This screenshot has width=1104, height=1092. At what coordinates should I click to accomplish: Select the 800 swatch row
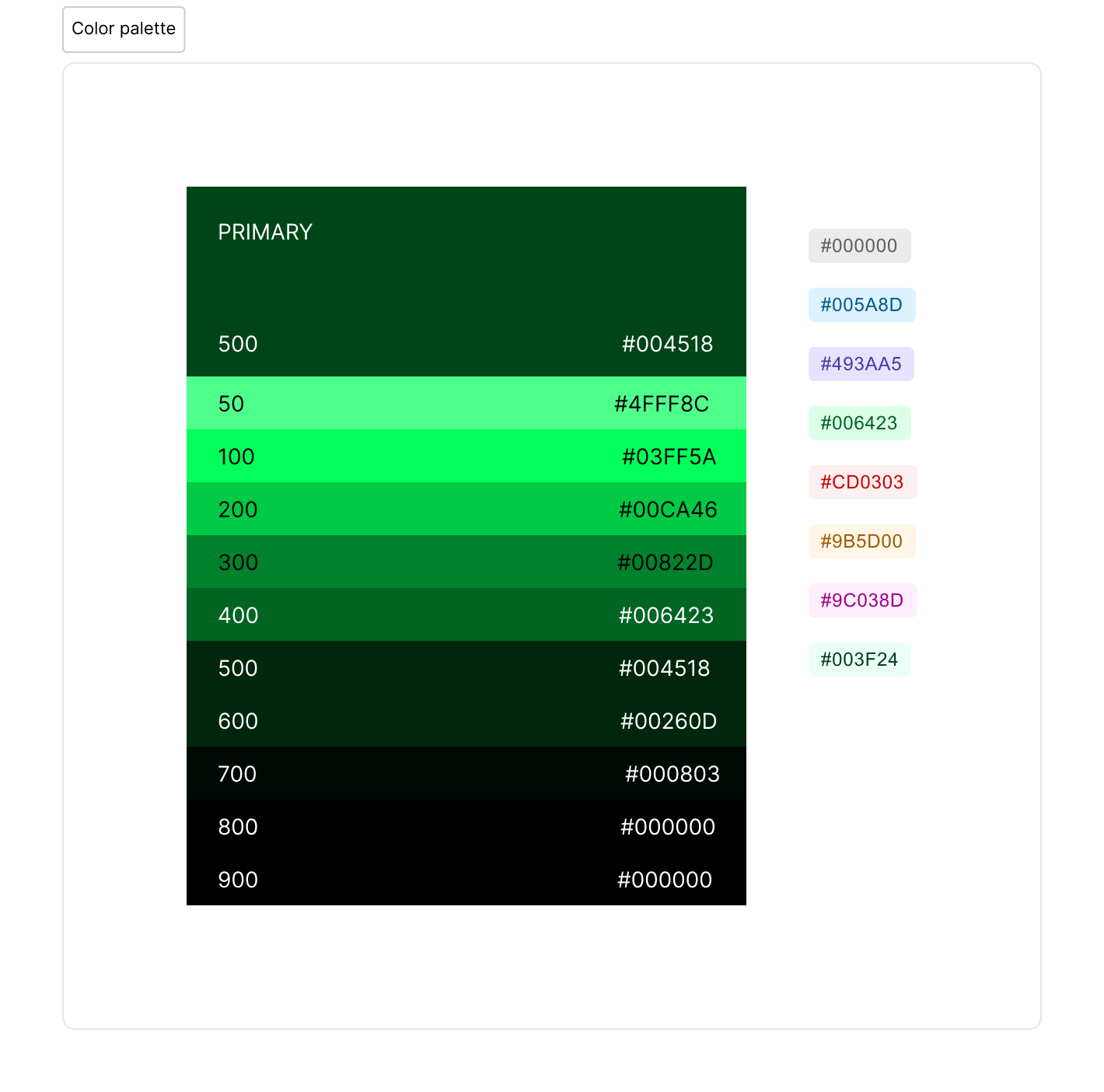tap(466, 826)
